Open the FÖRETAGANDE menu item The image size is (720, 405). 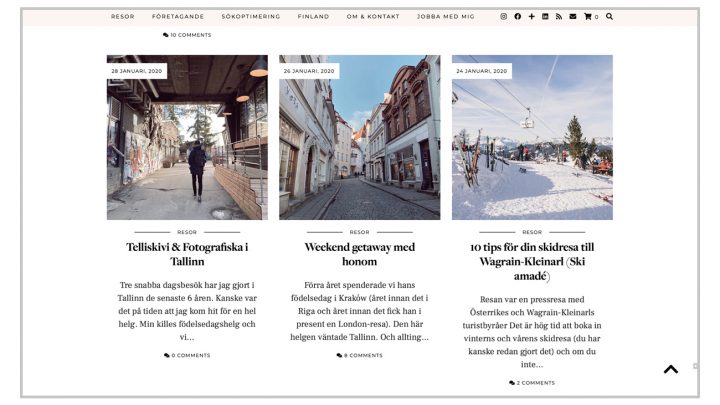pyautogui.click(x=178, y=17)
